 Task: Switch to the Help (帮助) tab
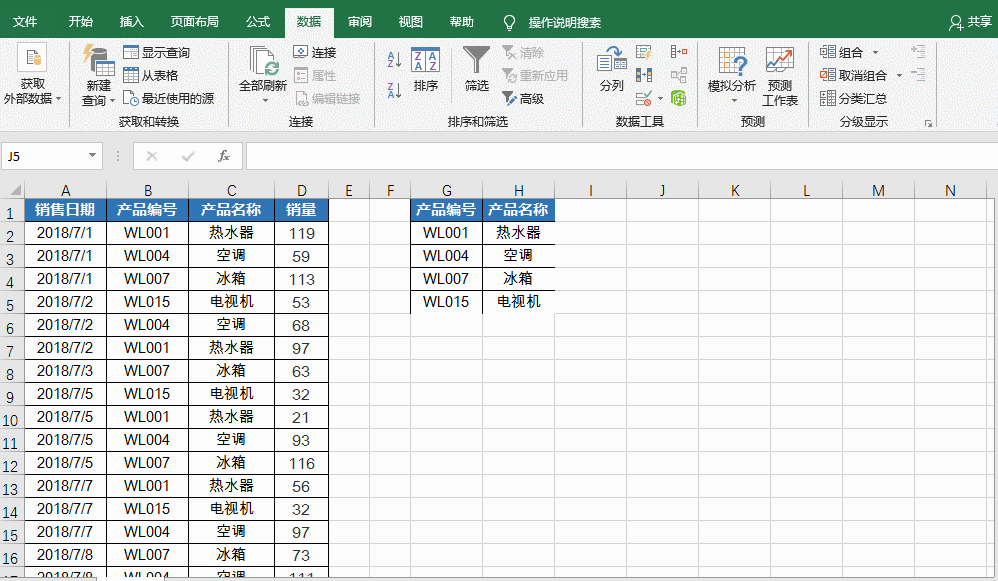[461, 22]
